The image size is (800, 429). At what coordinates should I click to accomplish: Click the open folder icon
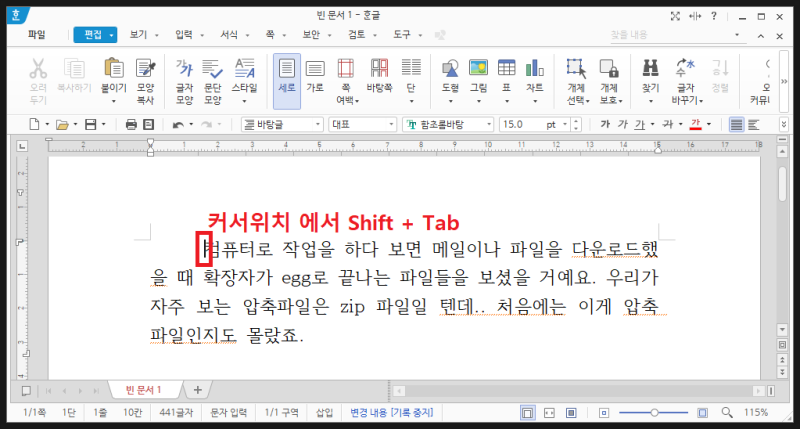click(x=62, y=124)
